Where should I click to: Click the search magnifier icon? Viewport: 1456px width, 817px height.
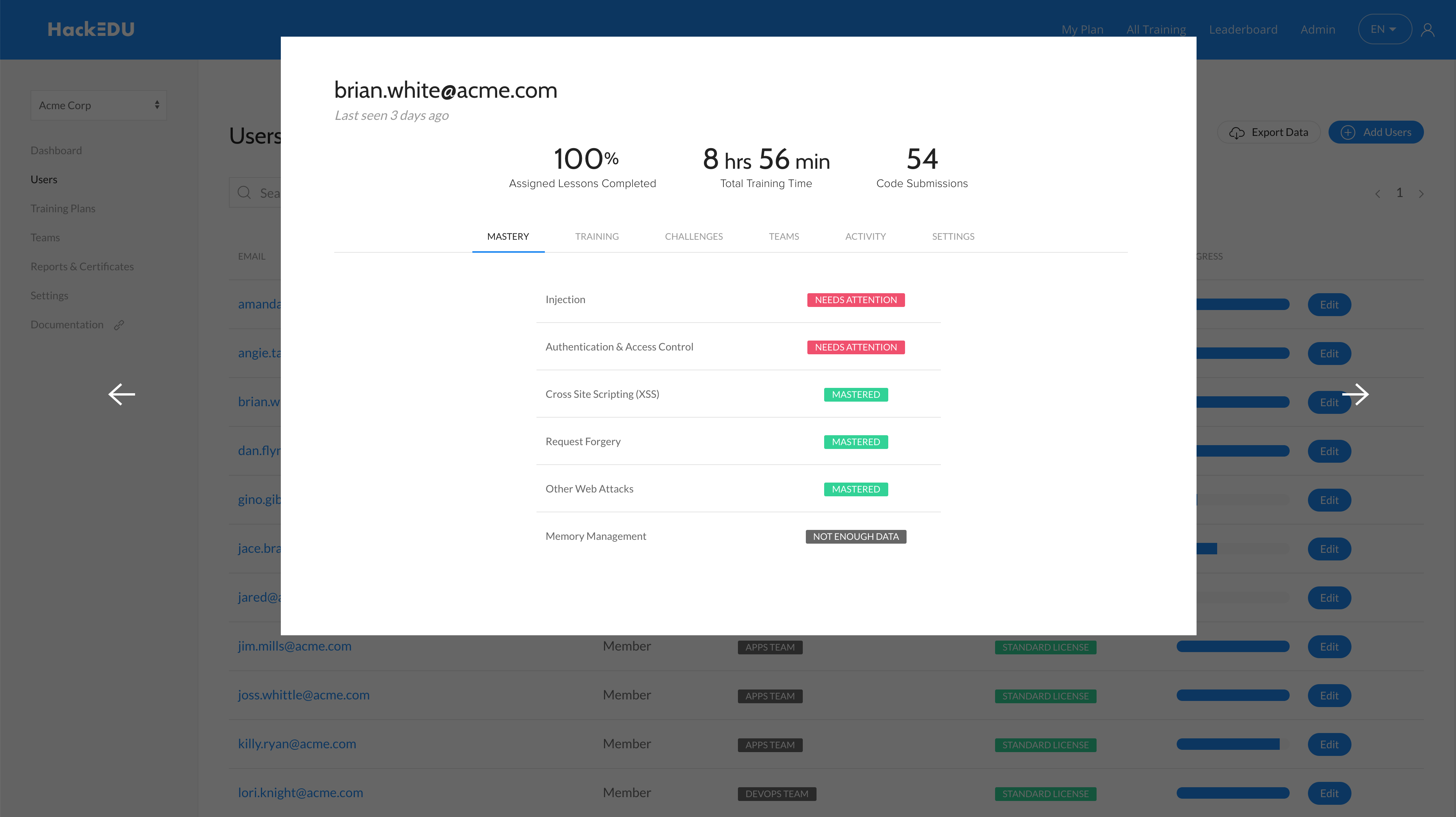244,192
